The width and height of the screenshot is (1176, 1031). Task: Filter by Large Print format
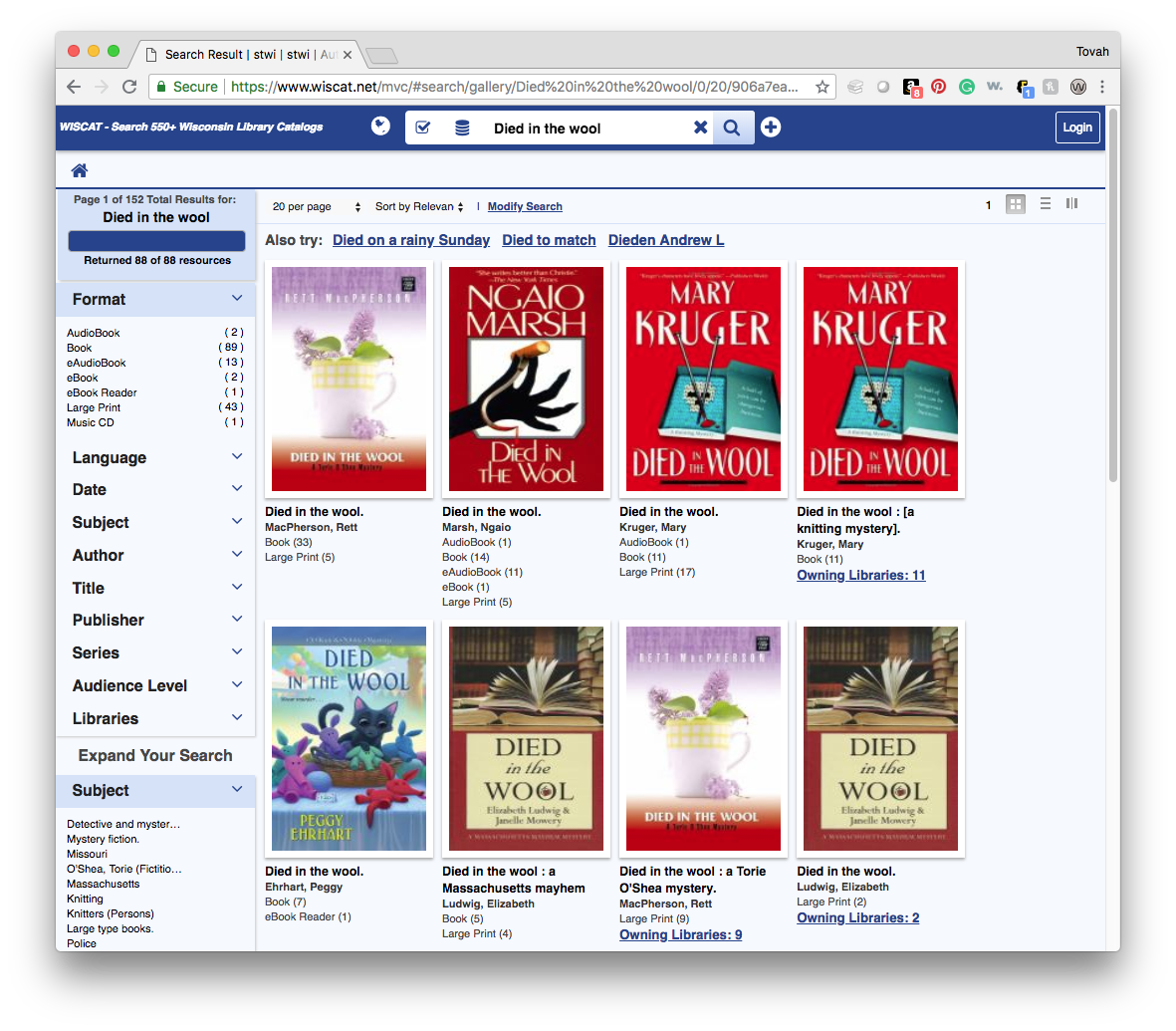pyautogui.click(x=93, y=407)
